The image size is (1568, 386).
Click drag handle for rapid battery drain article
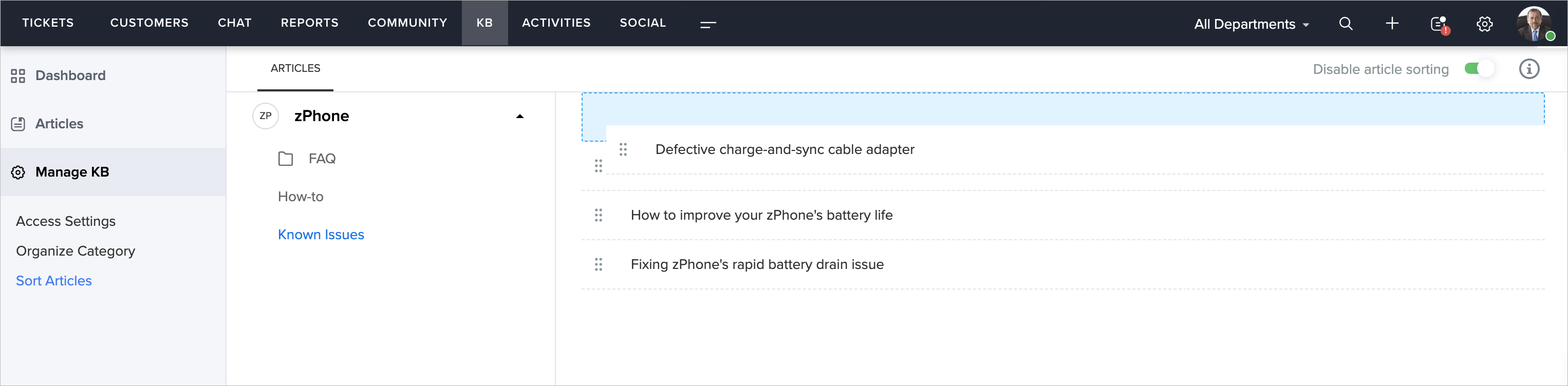(x=599, y=264)
